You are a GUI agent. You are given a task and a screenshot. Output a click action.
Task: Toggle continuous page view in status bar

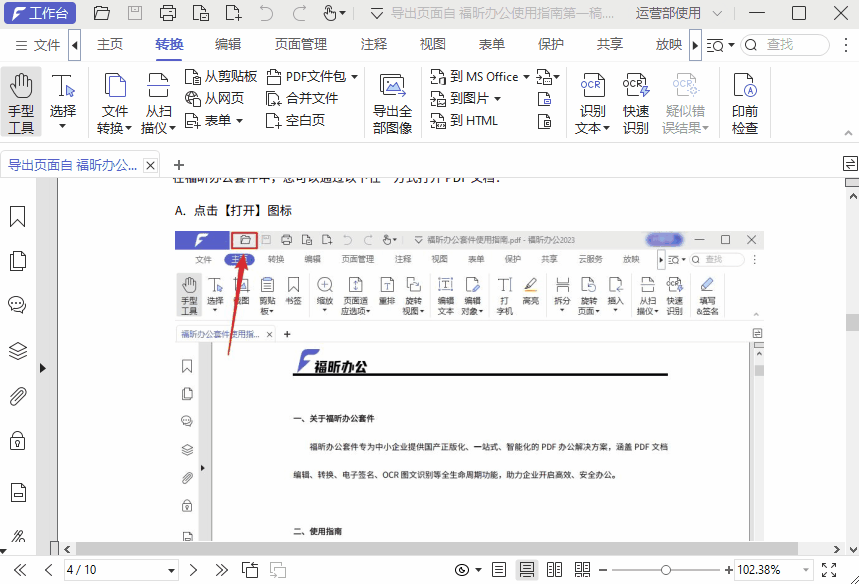(x=527, y=570)
